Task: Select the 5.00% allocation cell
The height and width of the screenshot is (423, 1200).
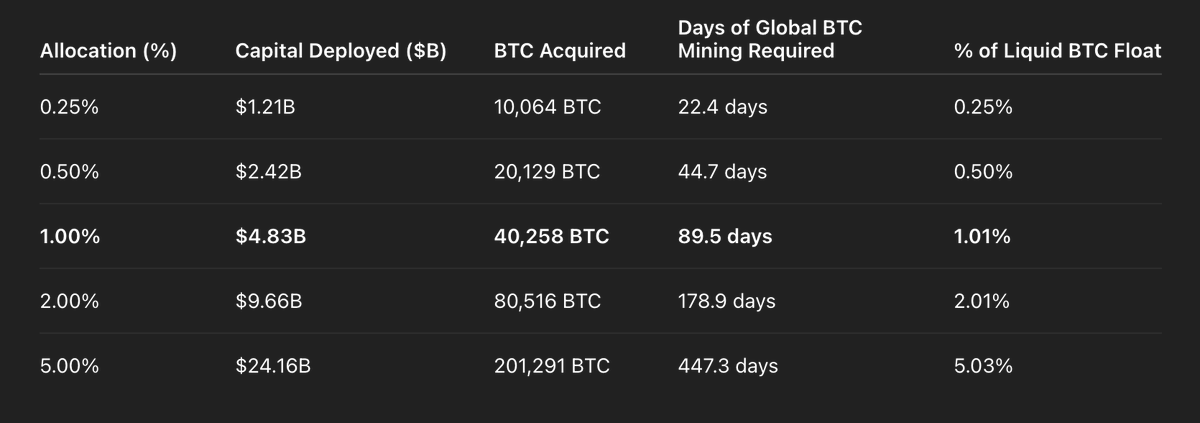Action: [x=69, y=366]
